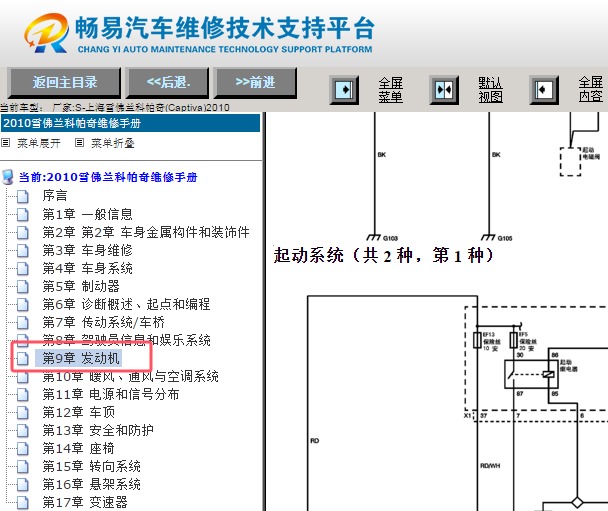This screenshot has width=608, height=511.
Task: Click the starter relay symbol in diagram
Action: [531, 374]
